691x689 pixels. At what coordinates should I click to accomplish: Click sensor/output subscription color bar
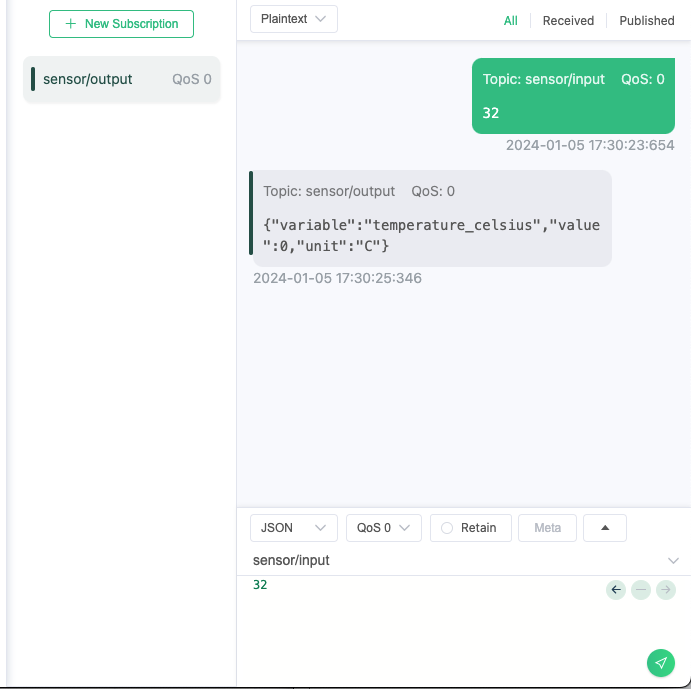33,79
